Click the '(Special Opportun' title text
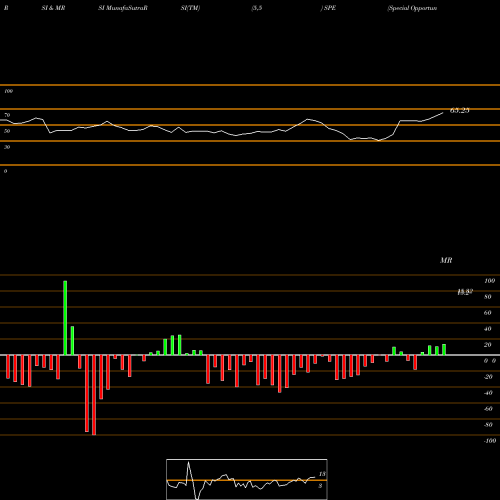The width and height of the screenshot is (500, 500). (x=412, y=8)
